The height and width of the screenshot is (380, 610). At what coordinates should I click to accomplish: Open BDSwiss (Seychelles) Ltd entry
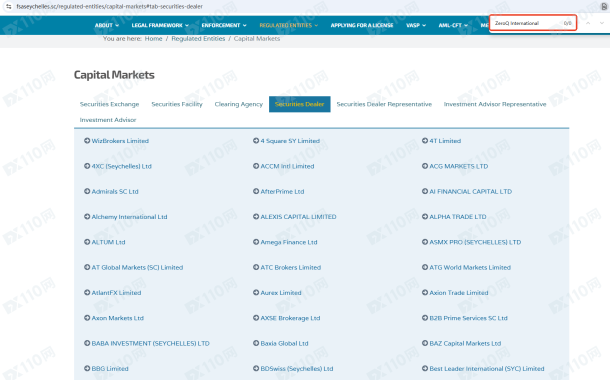pyautogui.click(x=296, y=368)
